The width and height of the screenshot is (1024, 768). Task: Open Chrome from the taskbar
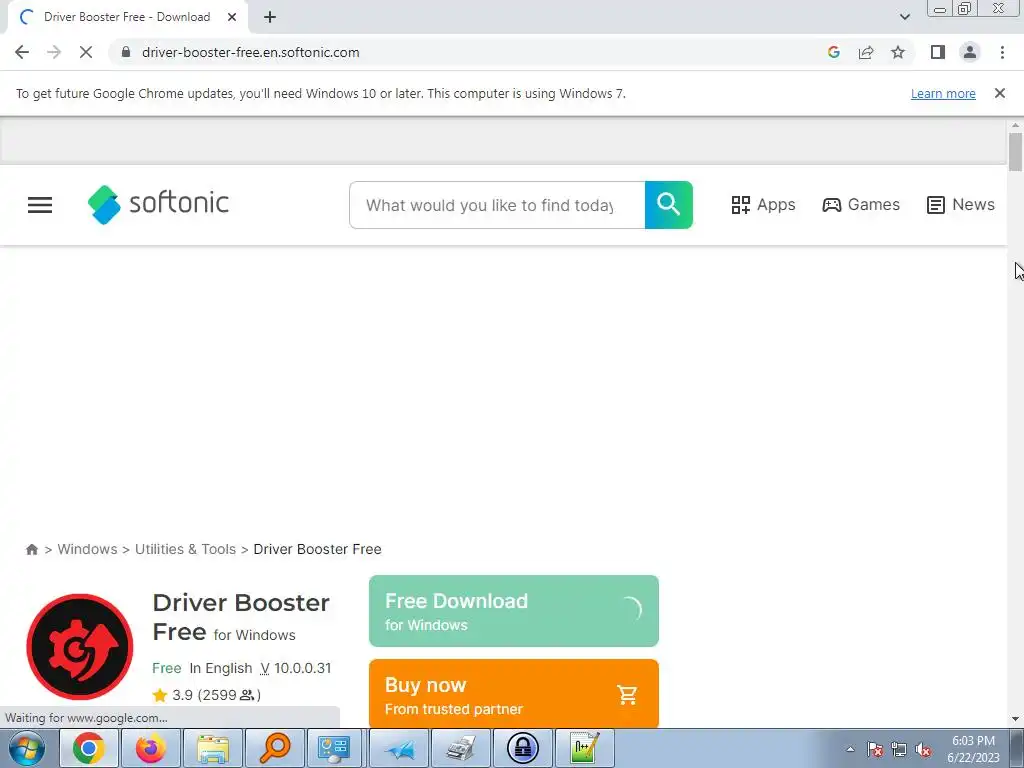click(89, 748)
